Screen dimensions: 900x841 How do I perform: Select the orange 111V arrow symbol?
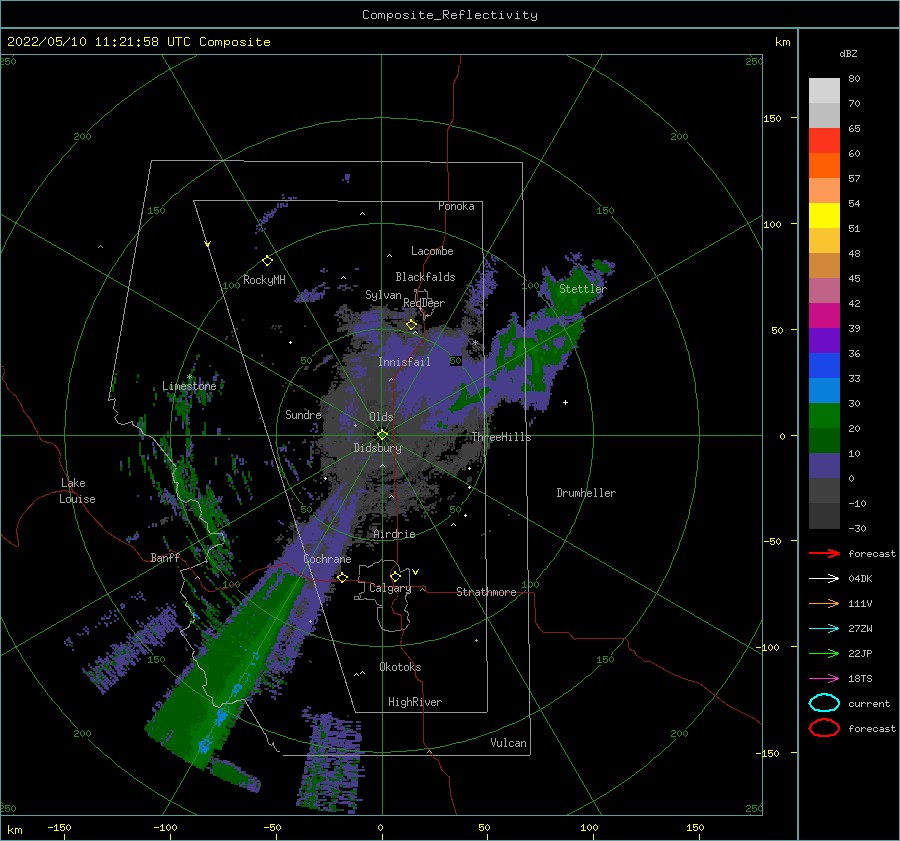click(x=824, y=603)
